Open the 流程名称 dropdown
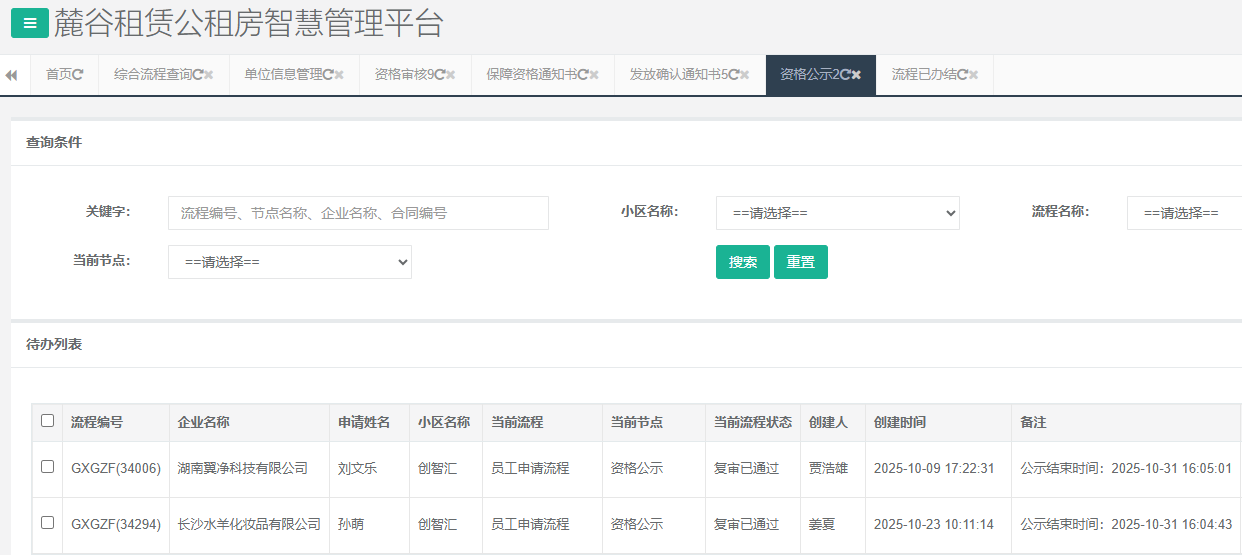The image size is (1242, 555). point(1184,213)
